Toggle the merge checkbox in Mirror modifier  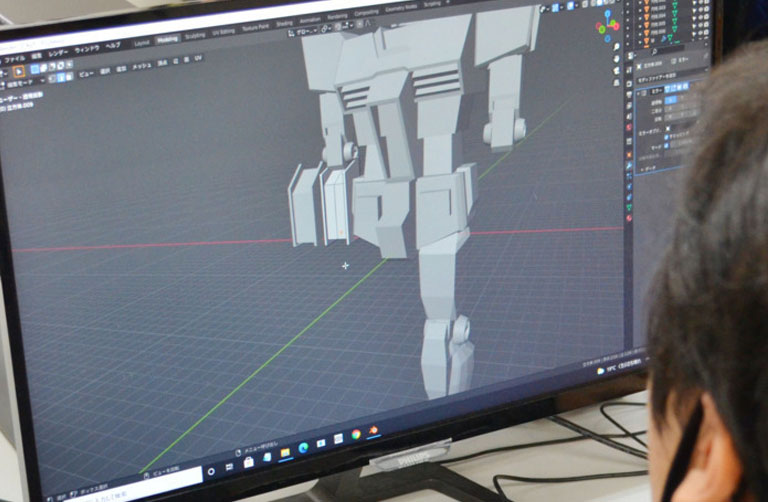[668, 144]
